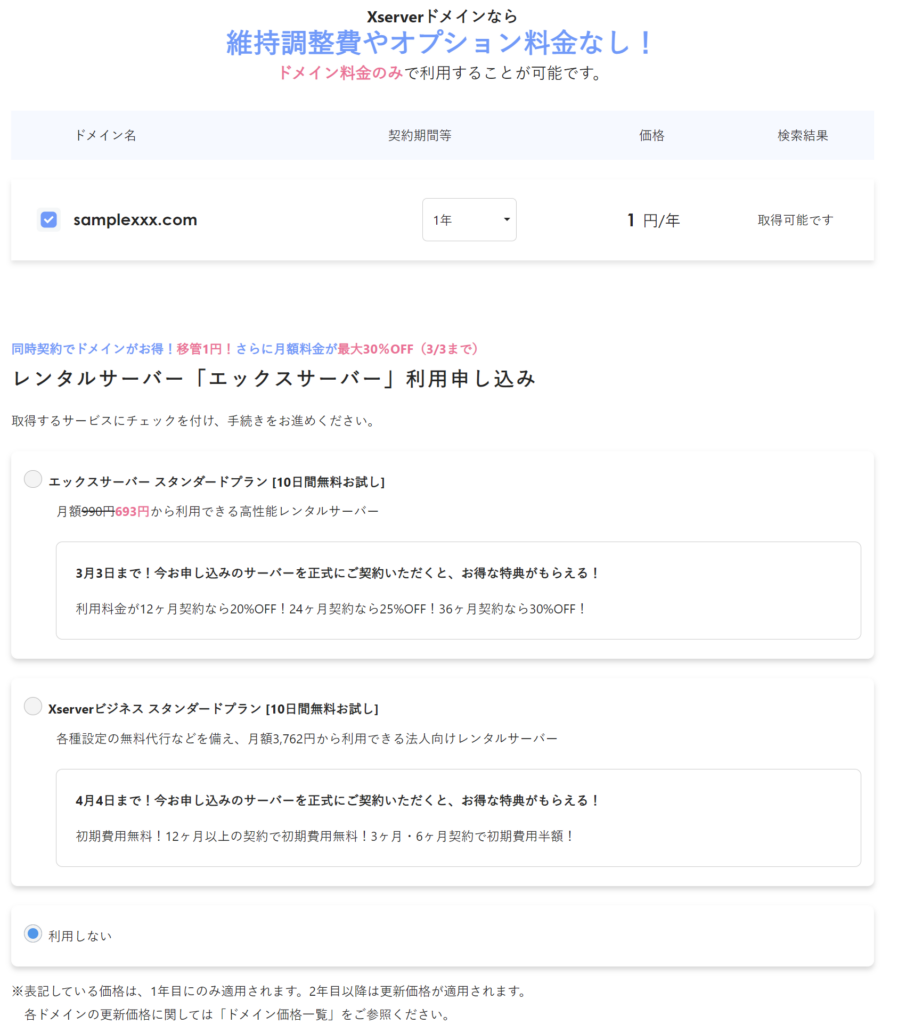The width and height of the screenshot is (914, 1024).
Task: Click the ドメイン名 column header
Action: (x=105, y=136)
